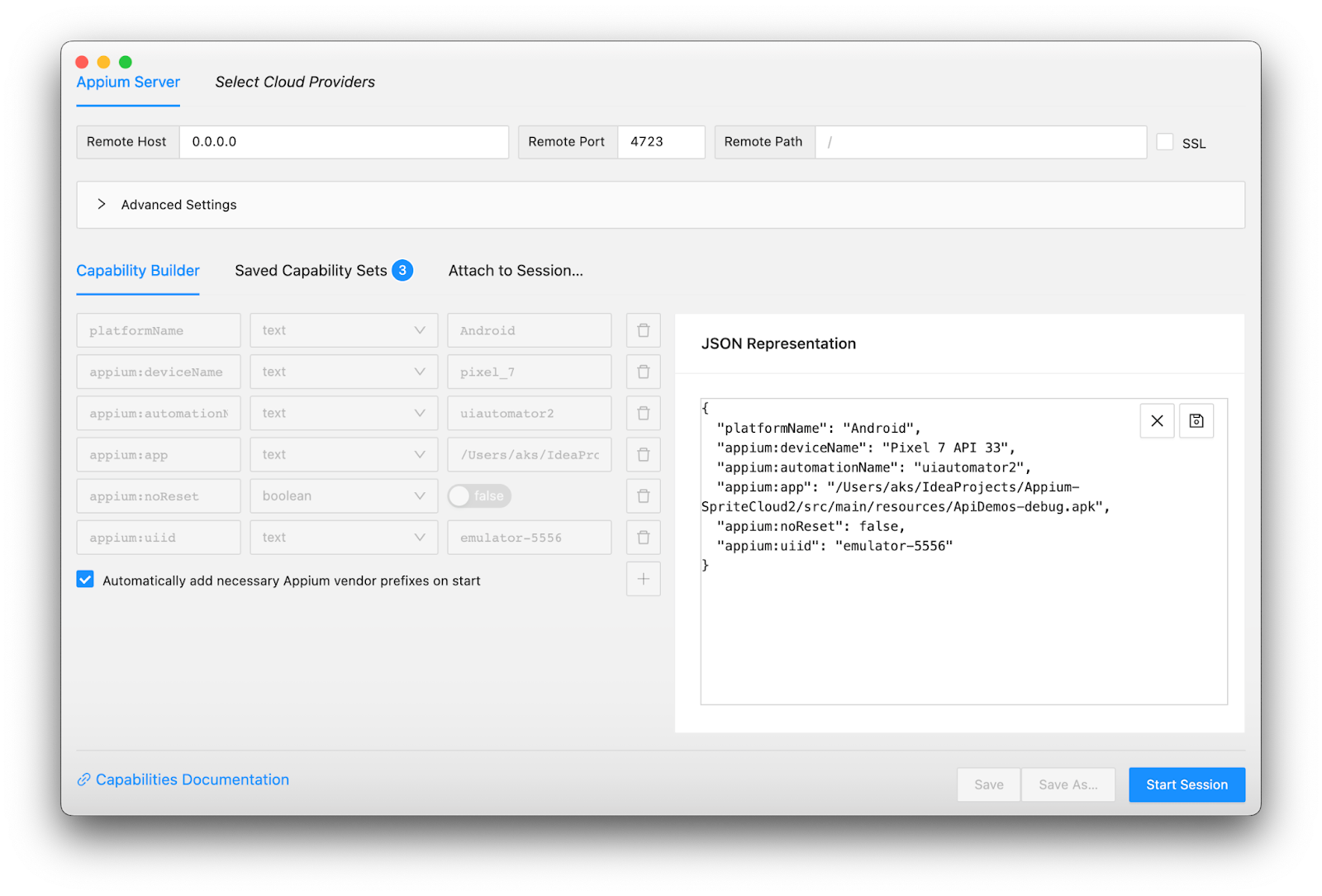
Task: Remove the appium:noReset capability with trash icon
Action: [643, 496]
